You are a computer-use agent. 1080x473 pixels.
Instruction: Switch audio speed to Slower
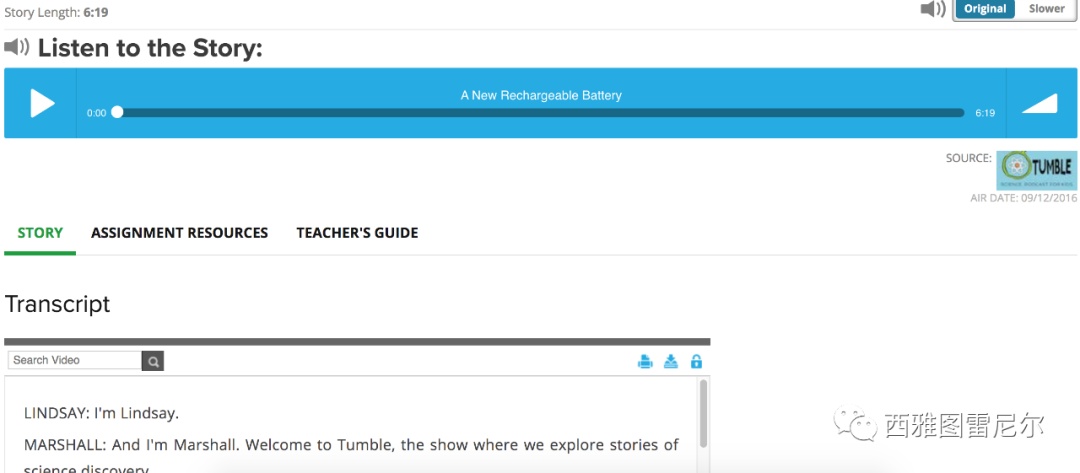tap(1047, 9)
